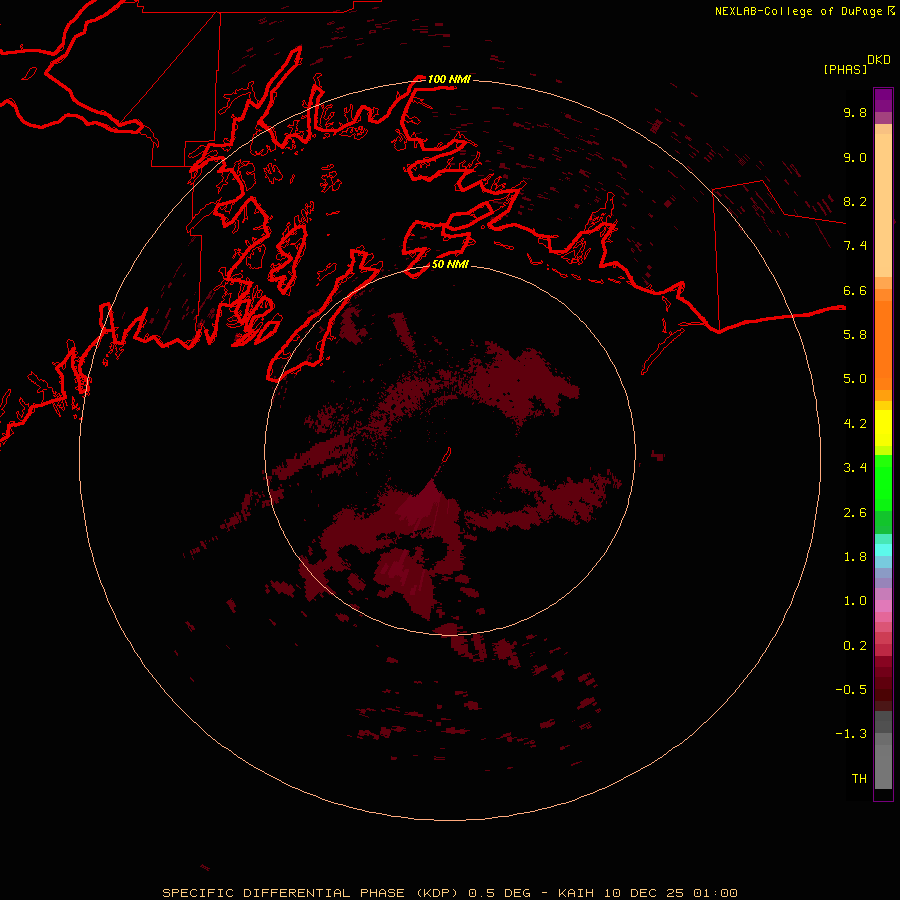Select the 2.6 legend value
The image size is (900, 900).
point(855,513)
